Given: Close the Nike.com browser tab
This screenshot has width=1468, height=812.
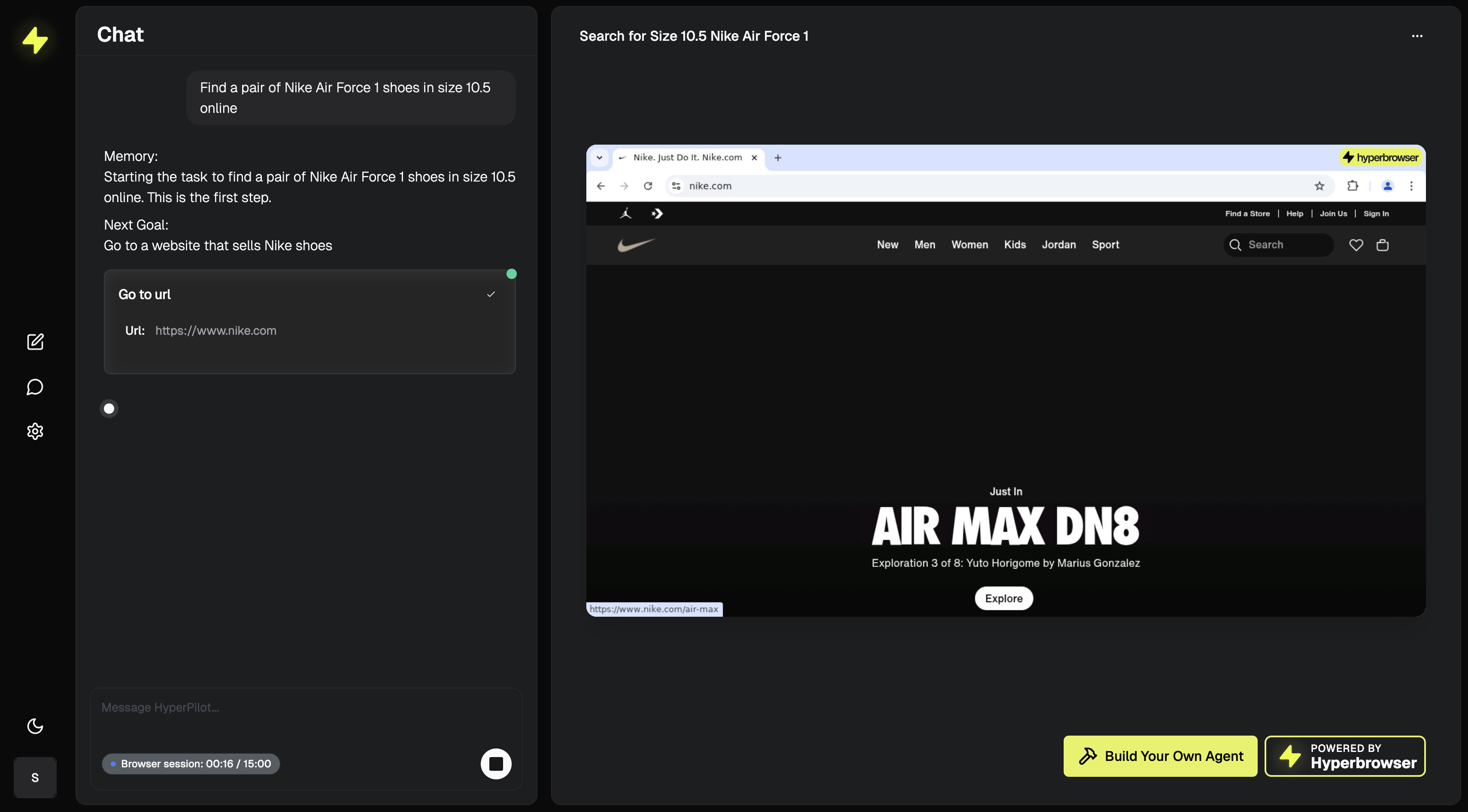Looking at the screenshot, I should coord(755,158).
